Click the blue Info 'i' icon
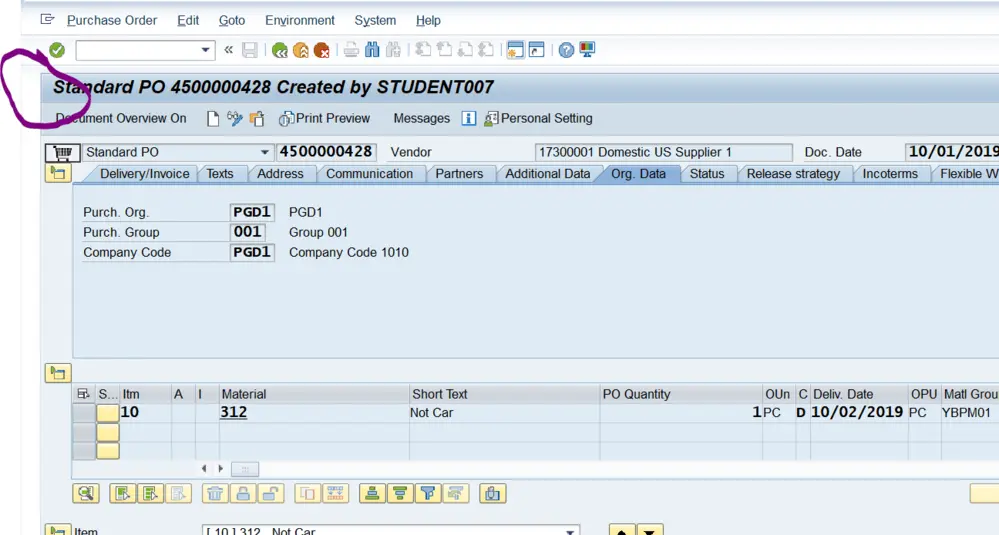Image resolution: width=999 pixels, height=535 pixels. tap(468, 118)
